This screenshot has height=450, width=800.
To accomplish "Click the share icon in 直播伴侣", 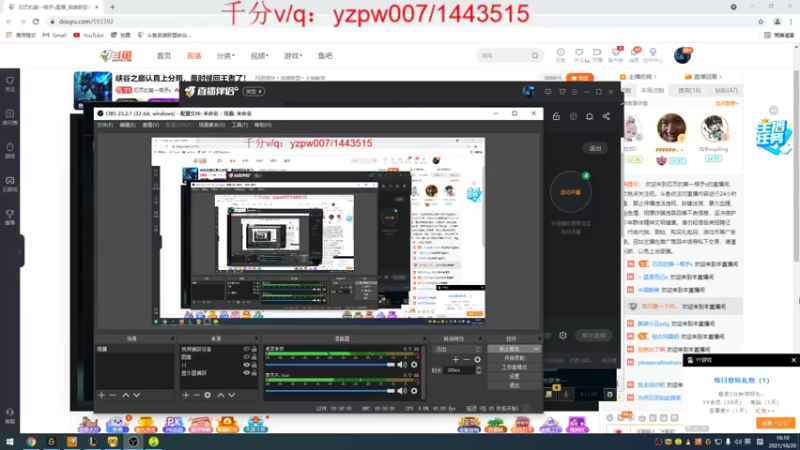I will pos(606,116).
